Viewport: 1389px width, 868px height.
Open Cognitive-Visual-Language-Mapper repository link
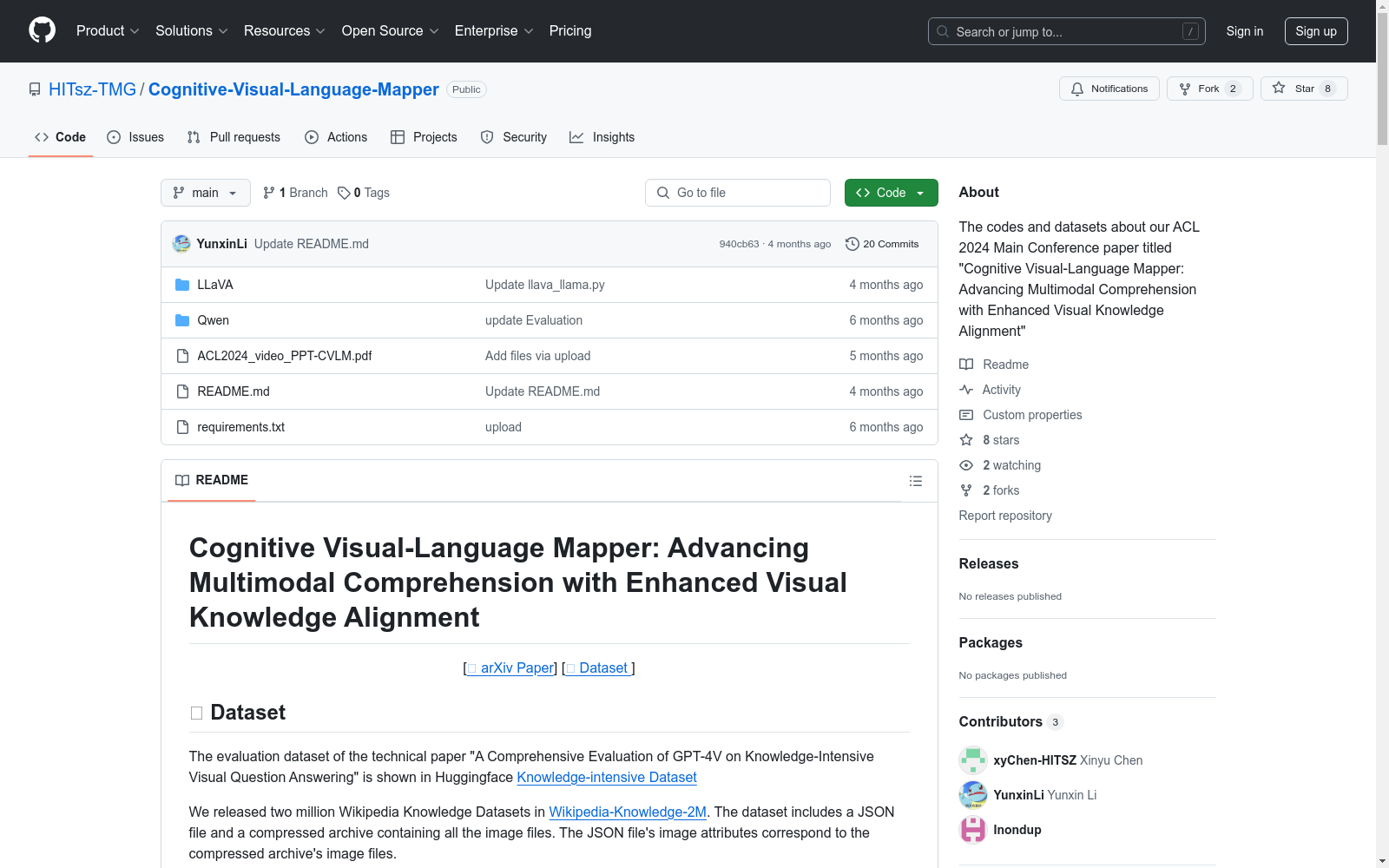pos(293,89)
